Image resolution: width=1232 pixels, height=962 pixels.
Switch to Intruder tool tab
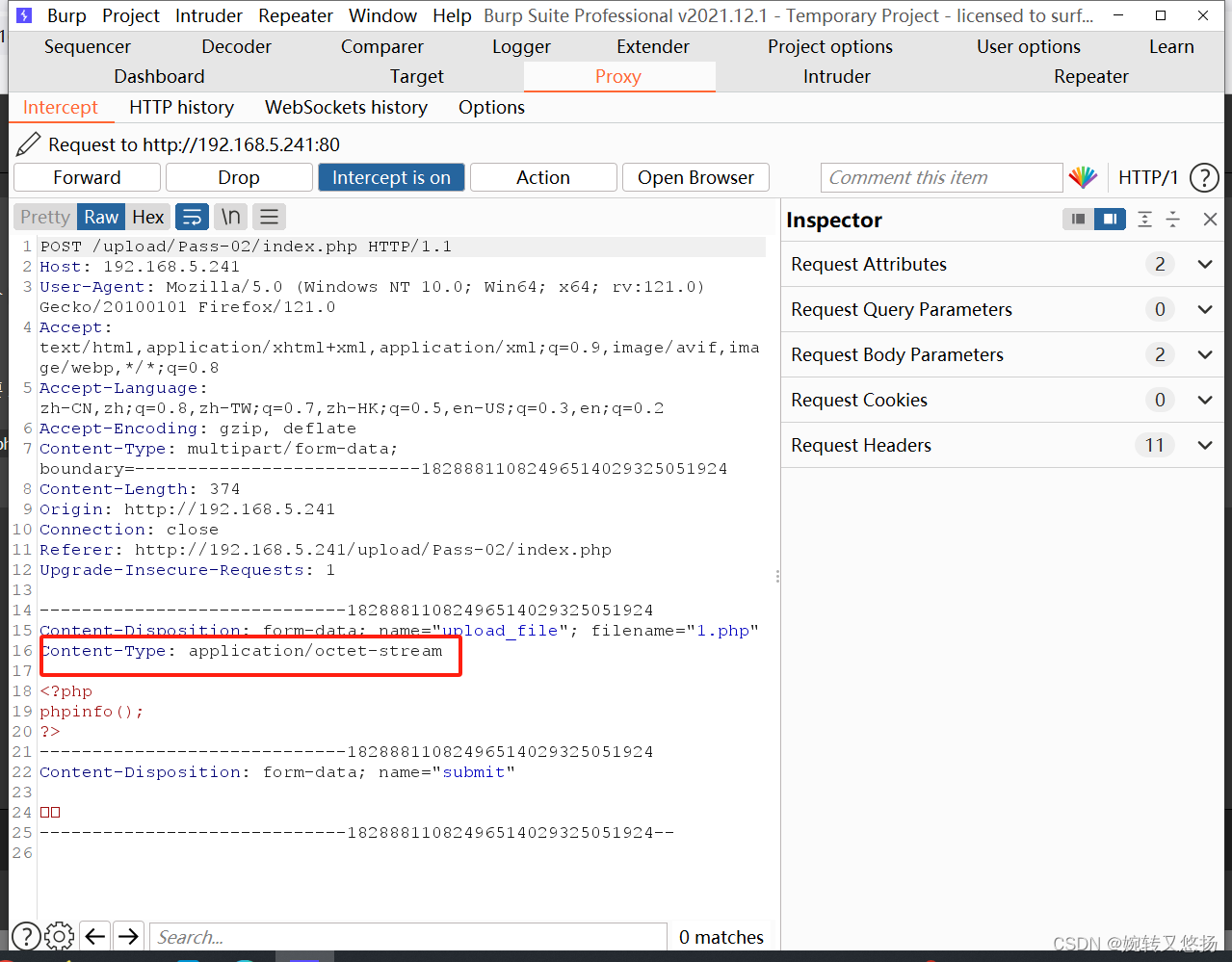(x=837, y=76)
